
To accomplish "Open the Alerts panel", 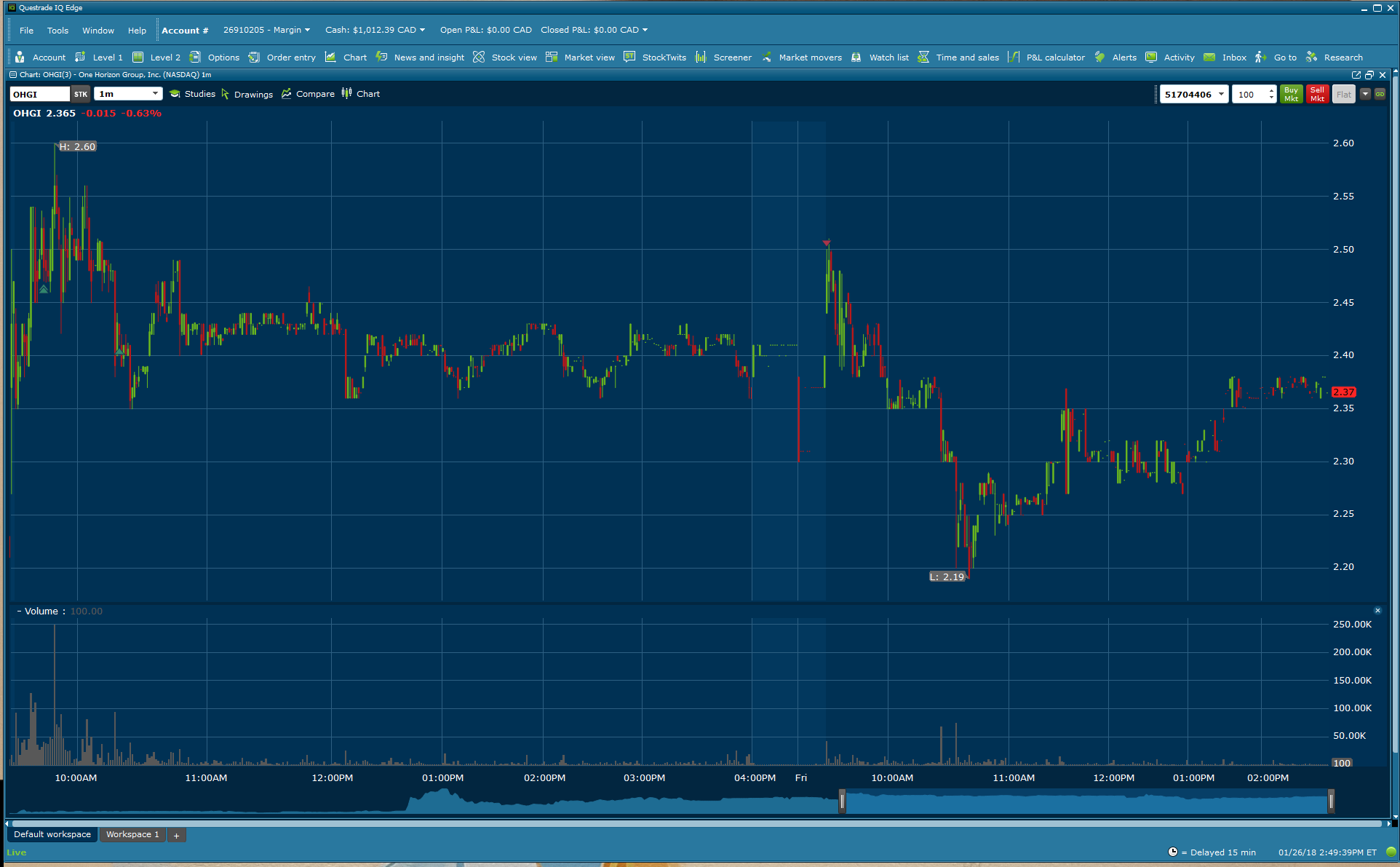I will pos(1116,58).
